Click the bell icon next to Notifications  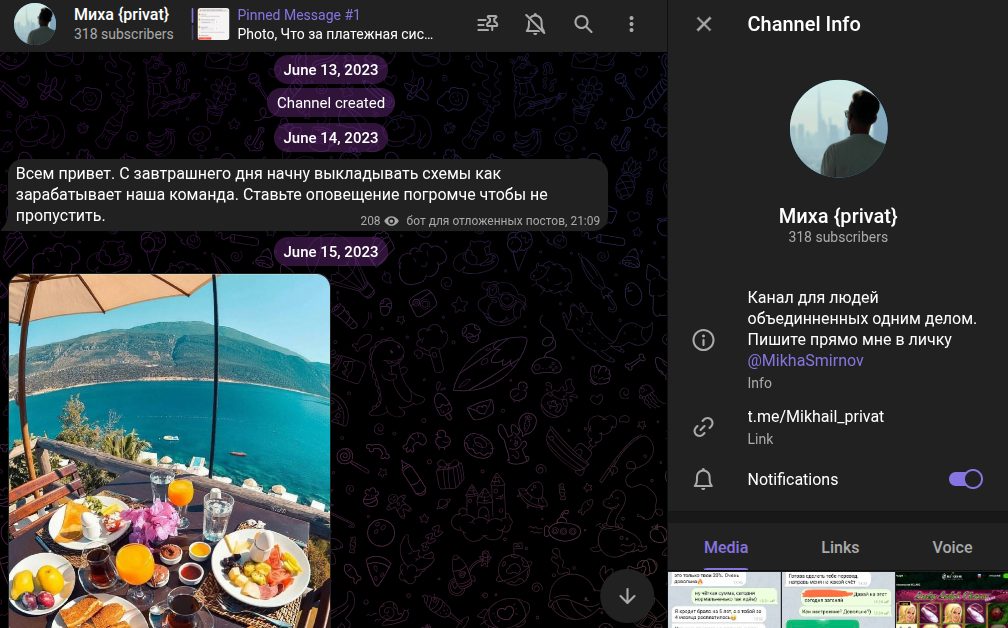[703, 479]
